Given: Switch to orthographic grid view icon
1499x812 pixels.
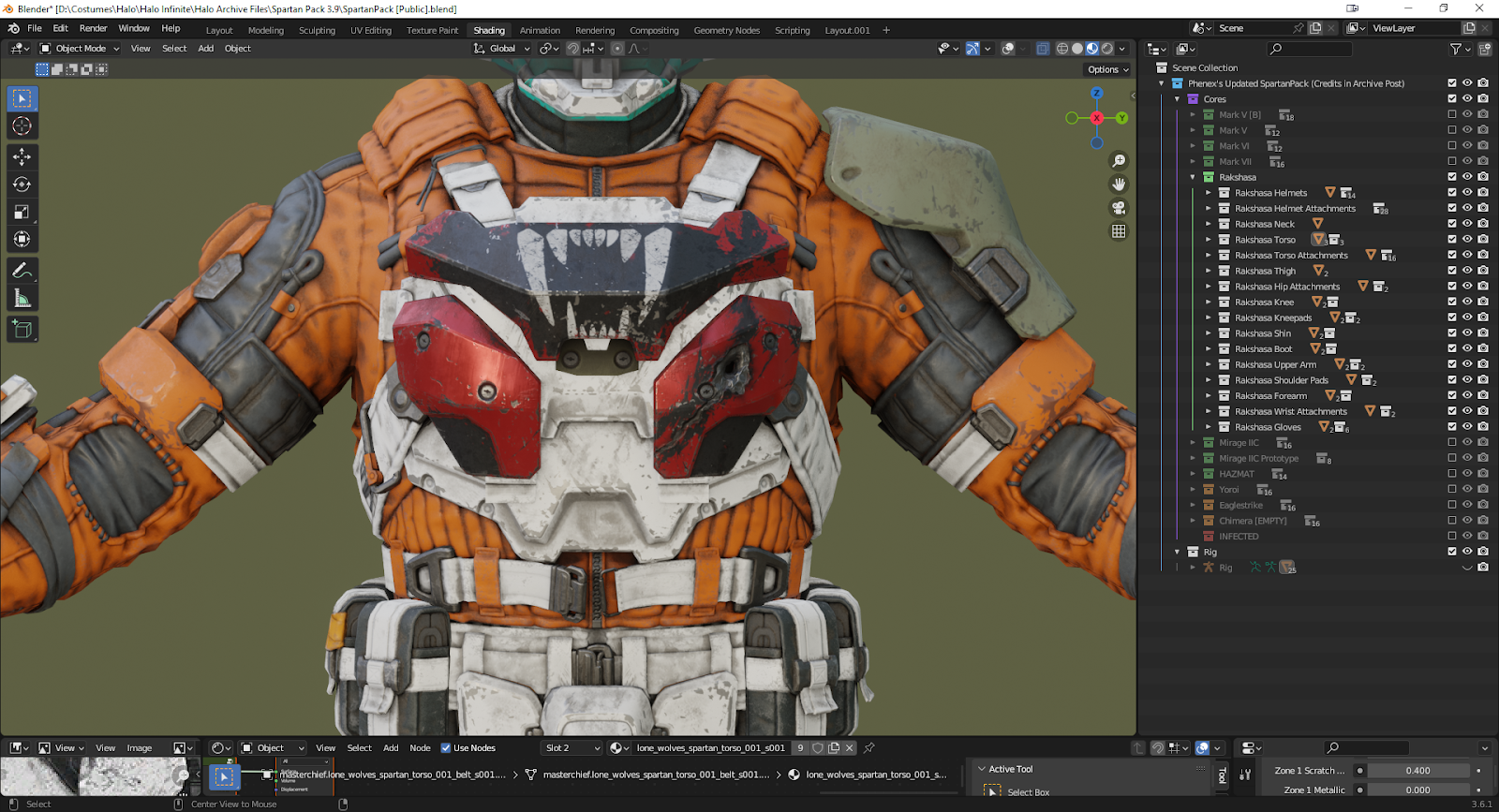Looking at the screenshot, I should pos(1119,231).
